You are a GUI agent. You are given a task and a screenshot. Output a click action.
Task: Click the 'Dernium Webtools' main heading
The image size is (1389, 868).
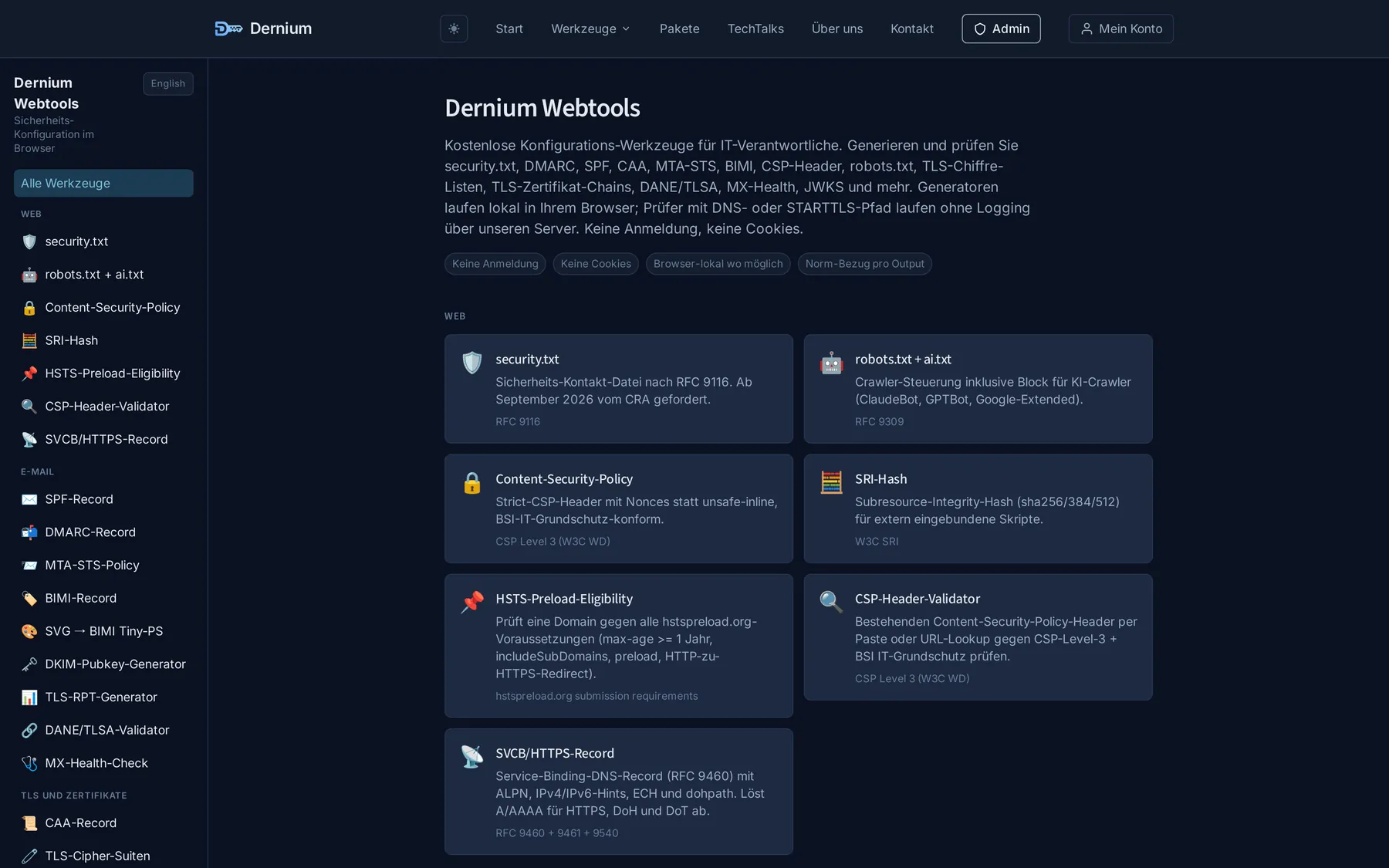[542, 108]
